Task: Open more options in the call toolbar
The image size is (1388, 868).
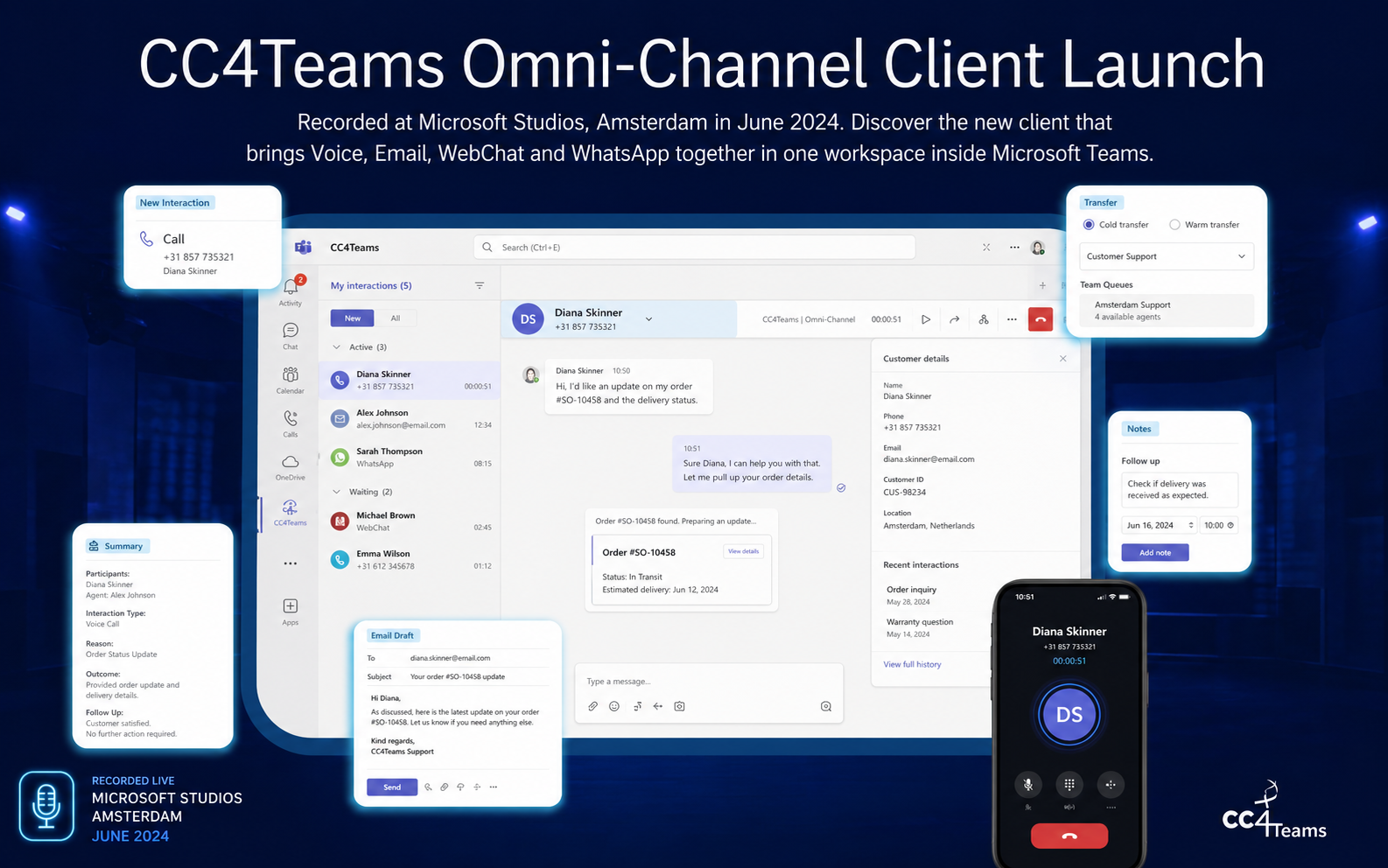Action: (1012, 319)
